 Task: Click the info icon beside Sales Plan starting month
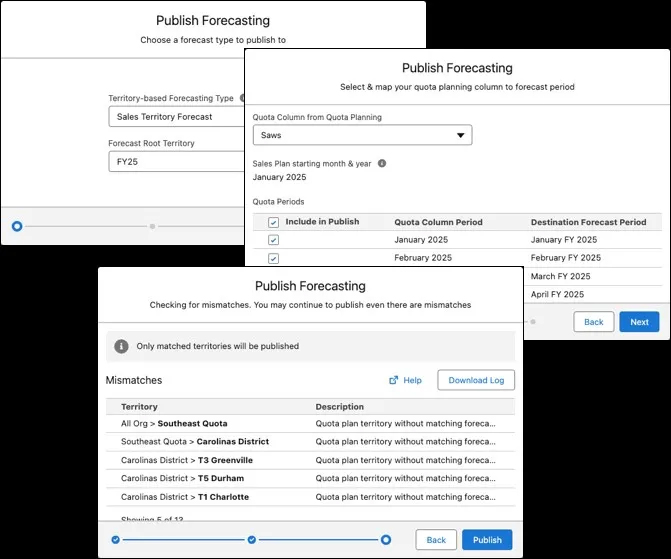382,163
